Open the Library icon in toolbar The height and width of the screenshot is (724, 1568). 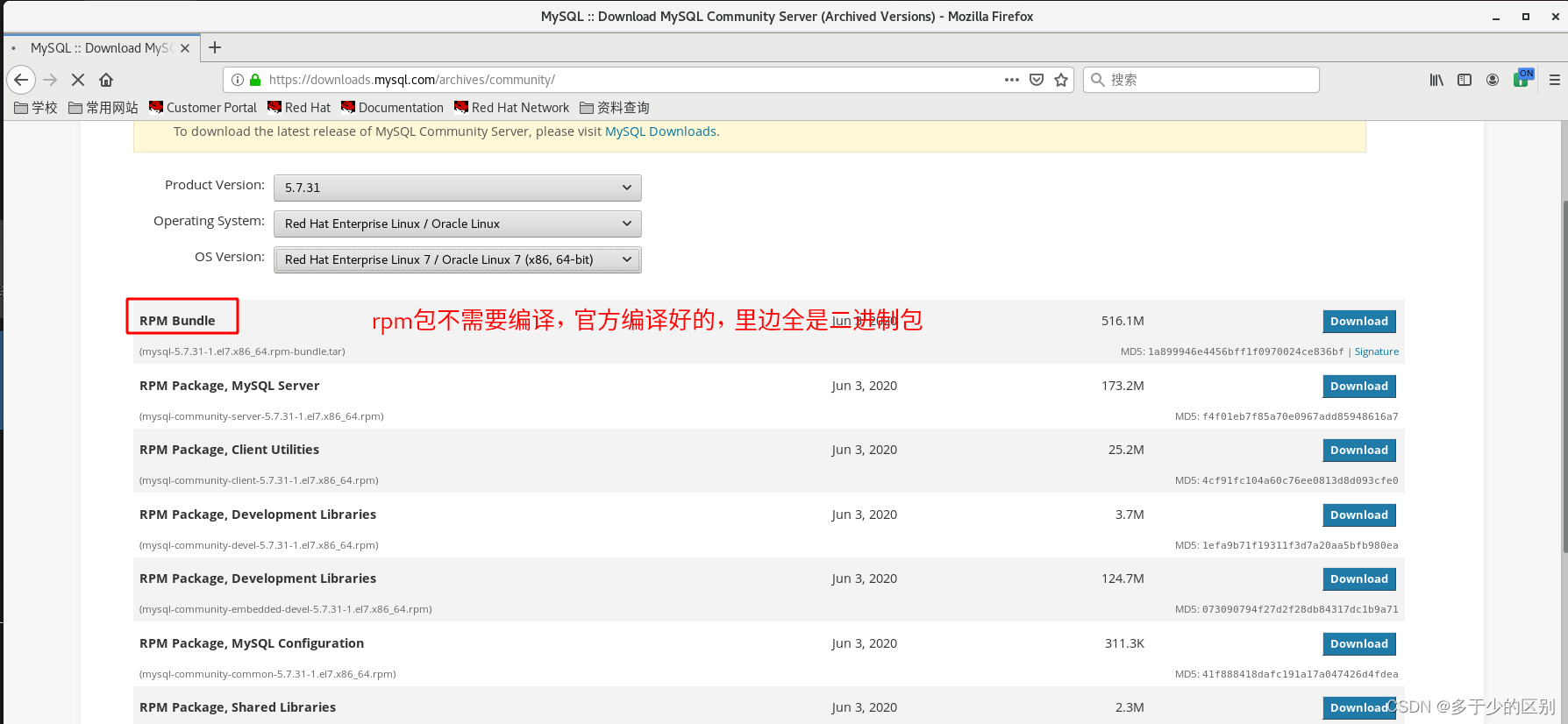1436,80
